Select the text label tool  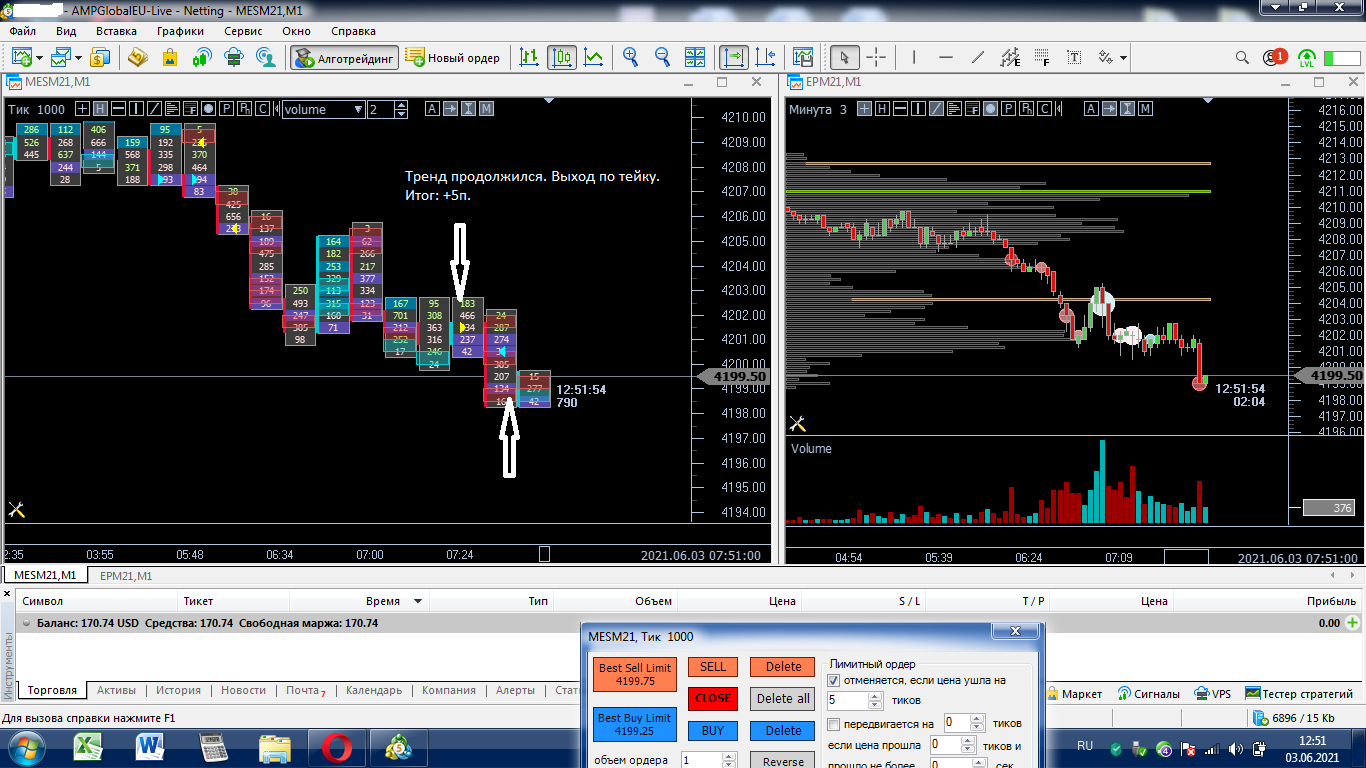pyautogui.click(x=1074, y=57)
